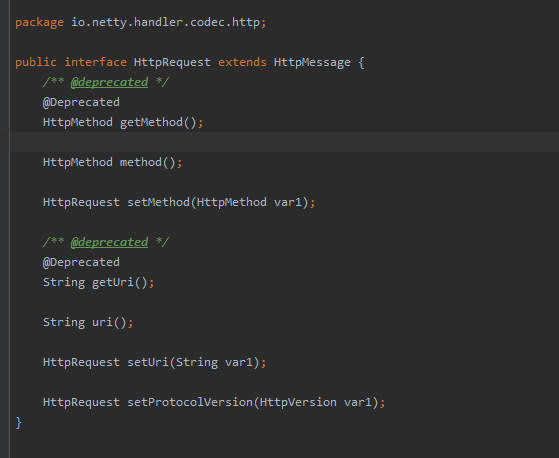Click the @deprecated javadoc tag above getMethod
The width and height of the screenshot is (559, 458).
tap(109, 82)
